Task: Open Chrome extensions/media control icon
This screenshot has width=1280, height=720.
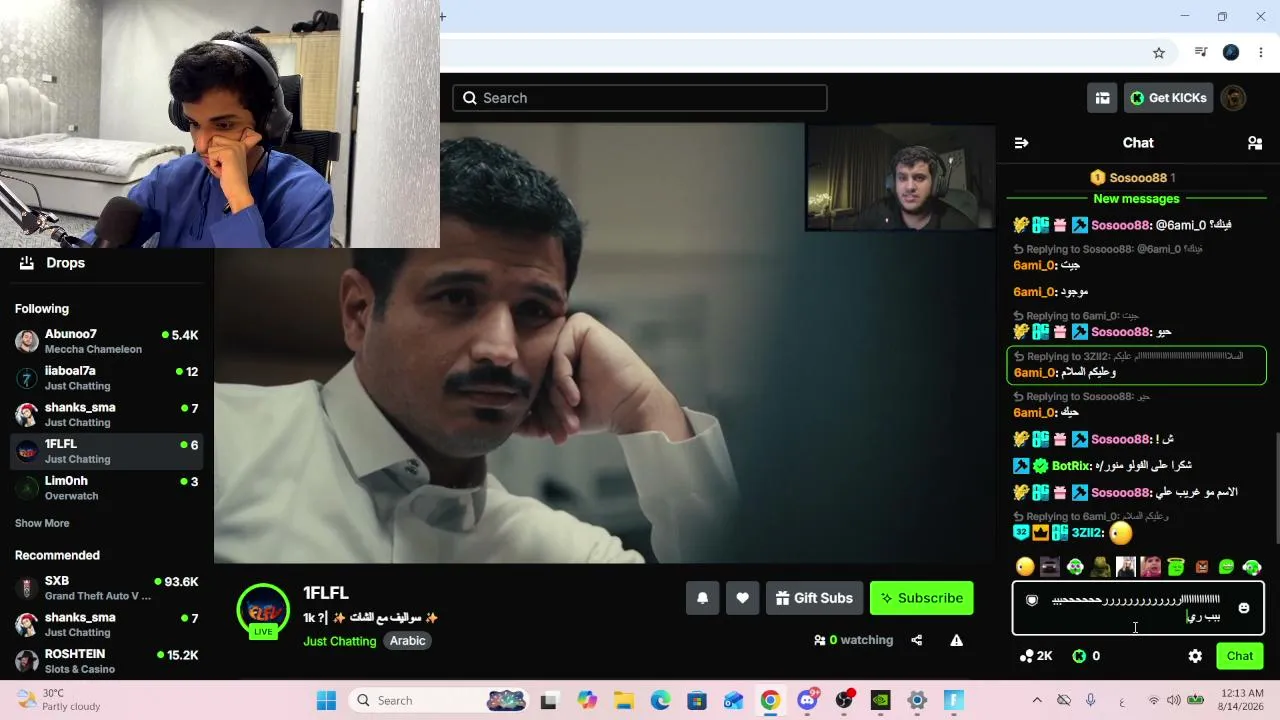Action: (1201, 53)
